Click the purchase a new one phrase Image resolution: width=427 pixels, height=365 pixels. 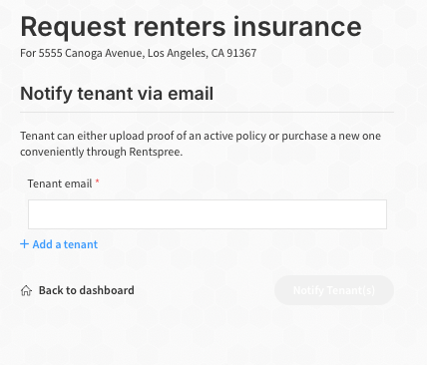(x=331, y=136)
